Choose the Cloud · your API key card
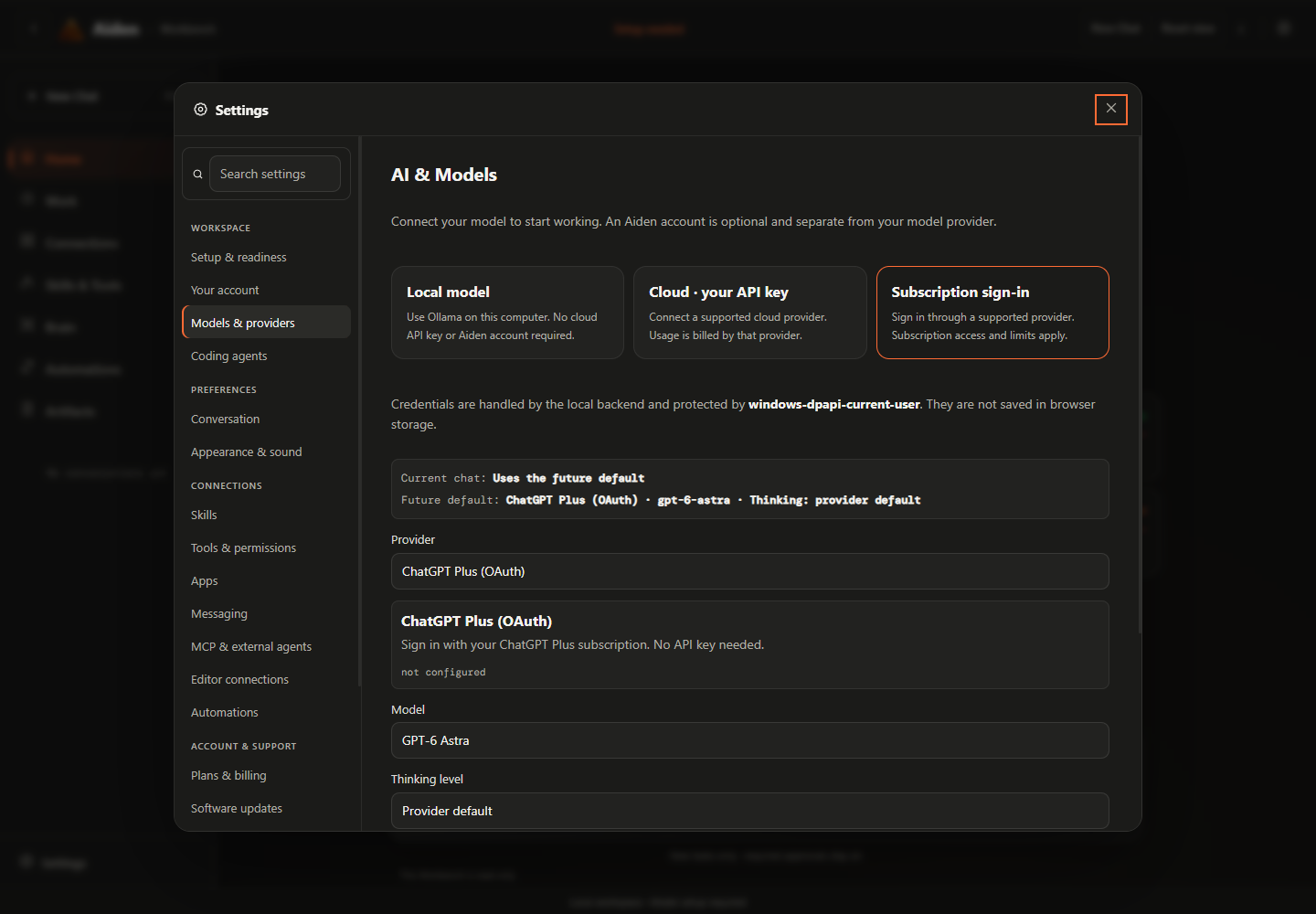 point(750,313)
